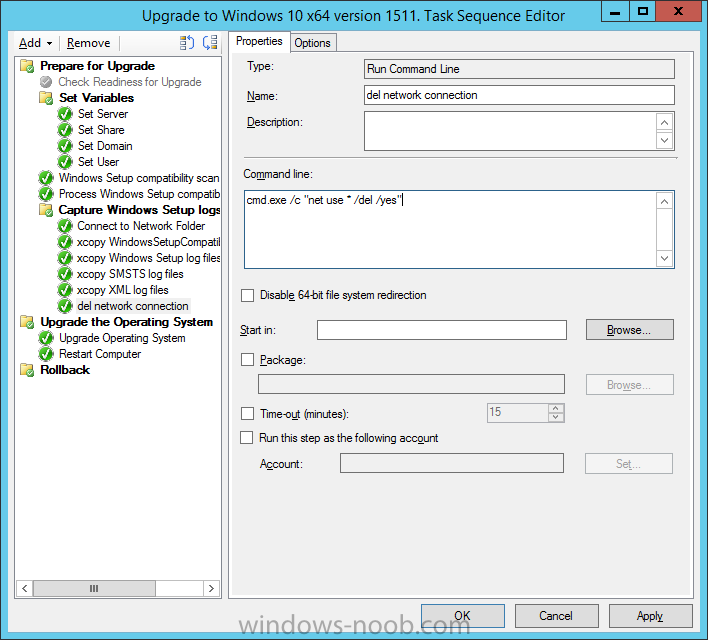The width and height of the screenshot is (708, 640).
Task: Click Command line box scroll down arrow
Action: [664, 258]
